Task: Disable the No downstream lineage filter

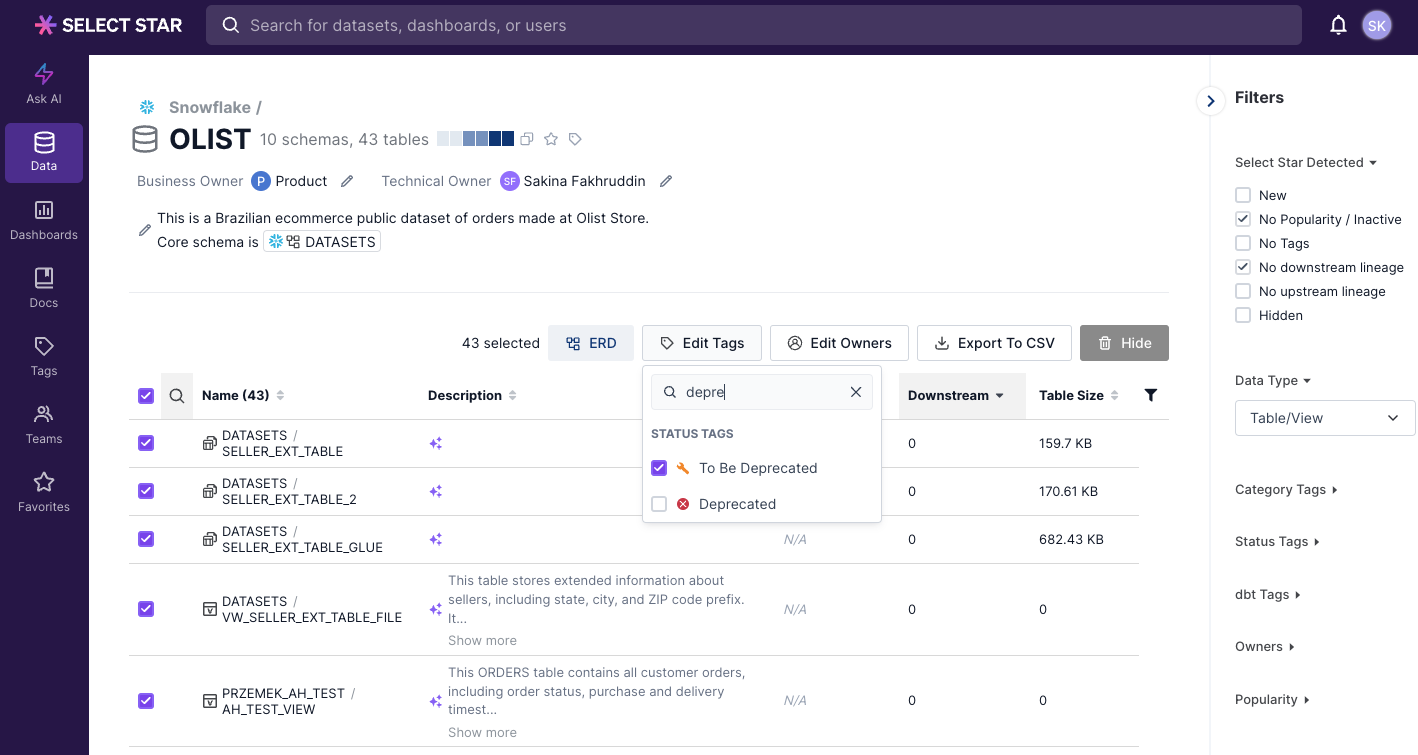Action: click(x=1243, y=267)
